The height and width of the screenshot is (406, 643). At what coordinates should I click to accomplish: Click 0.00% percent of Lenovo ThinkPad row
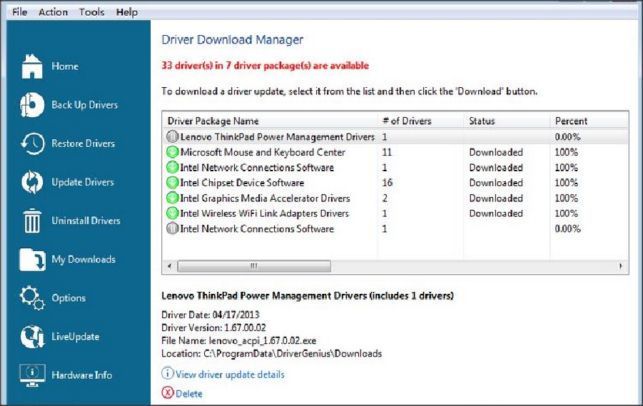pyautogui.click(x=568, y=137)
